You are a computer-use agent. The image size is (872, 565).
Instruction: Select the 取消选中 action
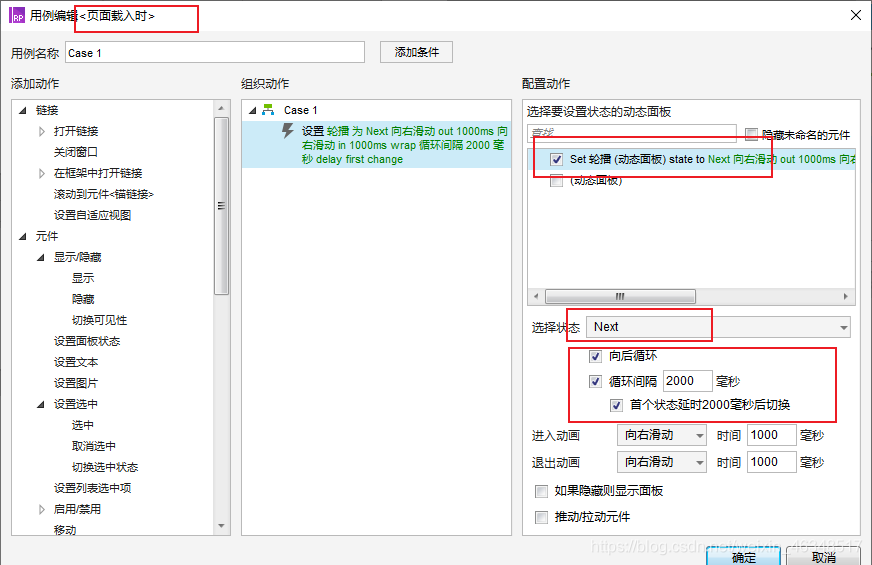pyautogui.click(x=94, y=447)
